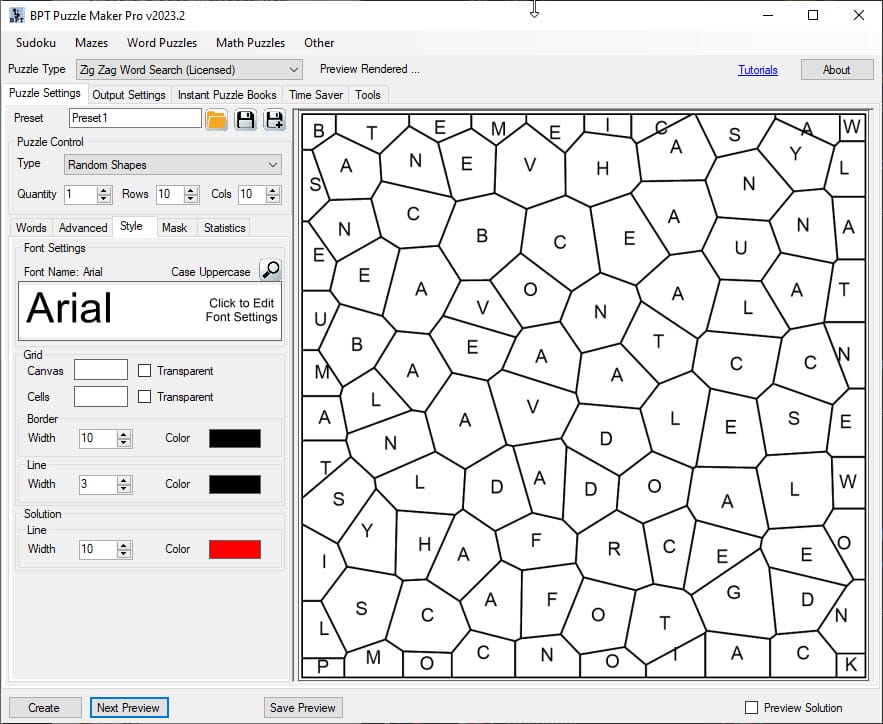Enable Transparent checkbox for Canvas
The image size is (883, 724).
click(x=144, y=371)
